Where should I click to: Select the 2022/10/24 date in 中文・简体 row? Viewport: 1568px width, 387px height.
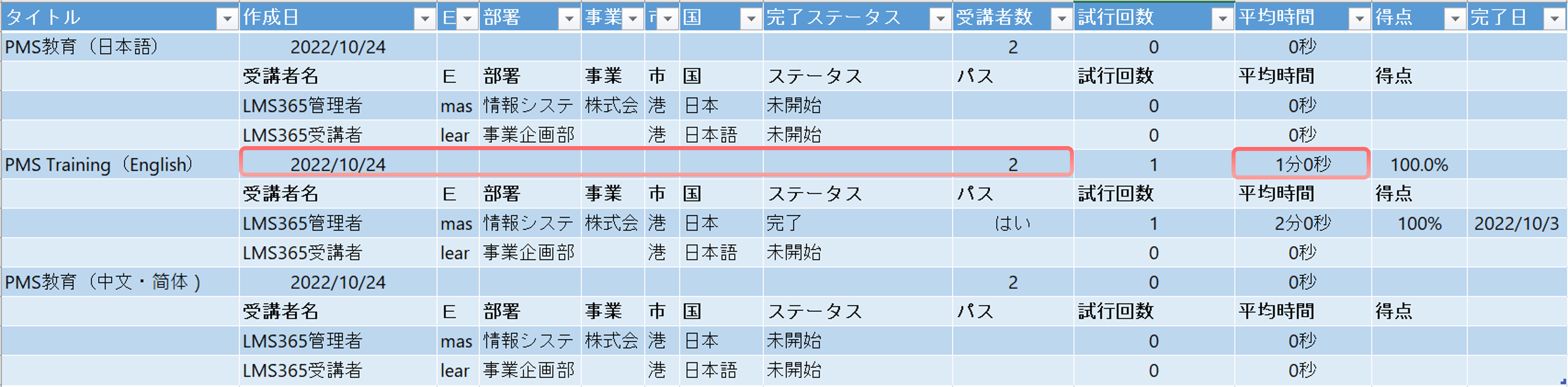338,282
